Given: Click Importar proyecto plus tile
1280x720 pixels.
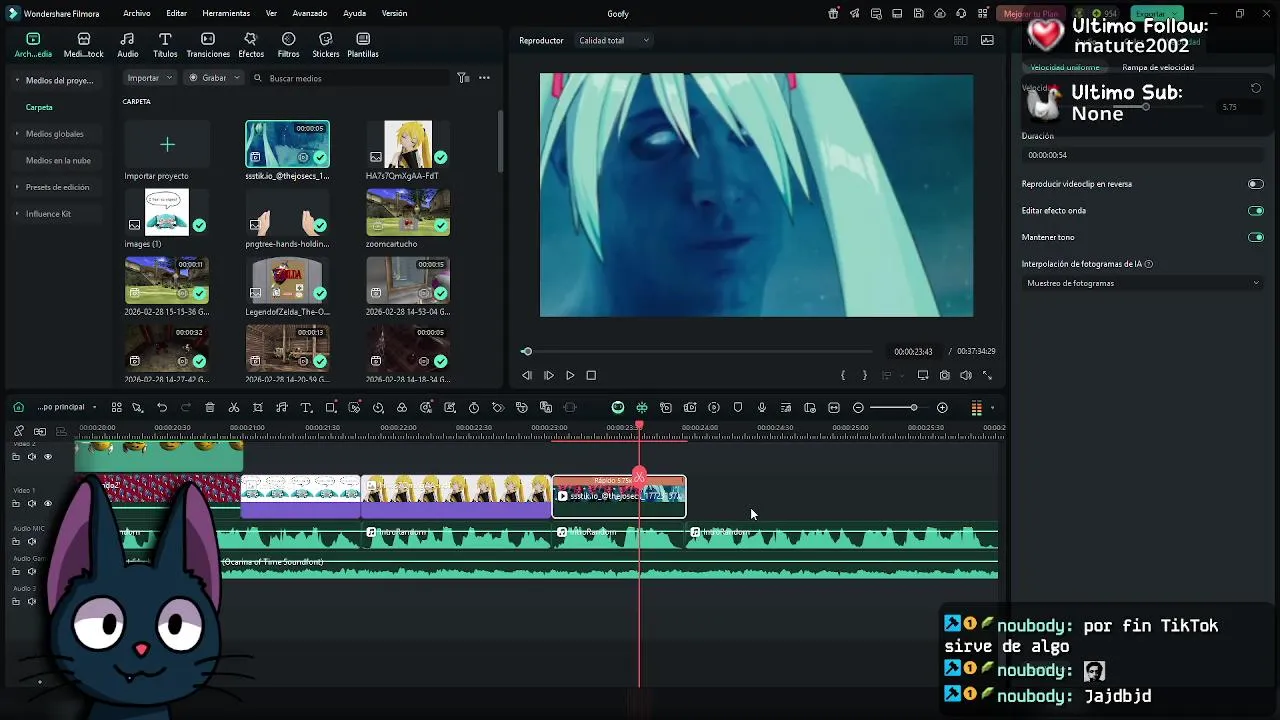Looking at the screenshot, I should [167, 145].
